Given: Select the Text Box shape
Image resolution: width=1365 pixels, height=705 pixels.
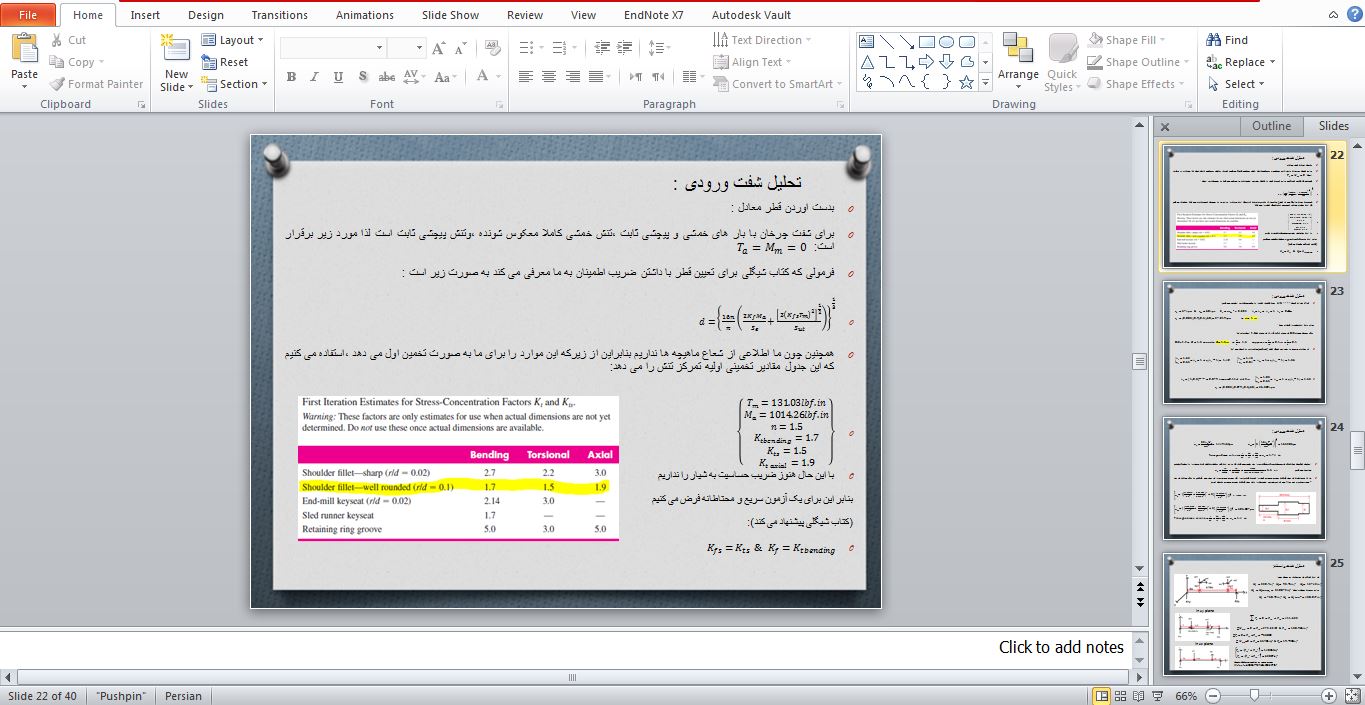Looking at the screenshot, I should [866, 42].
